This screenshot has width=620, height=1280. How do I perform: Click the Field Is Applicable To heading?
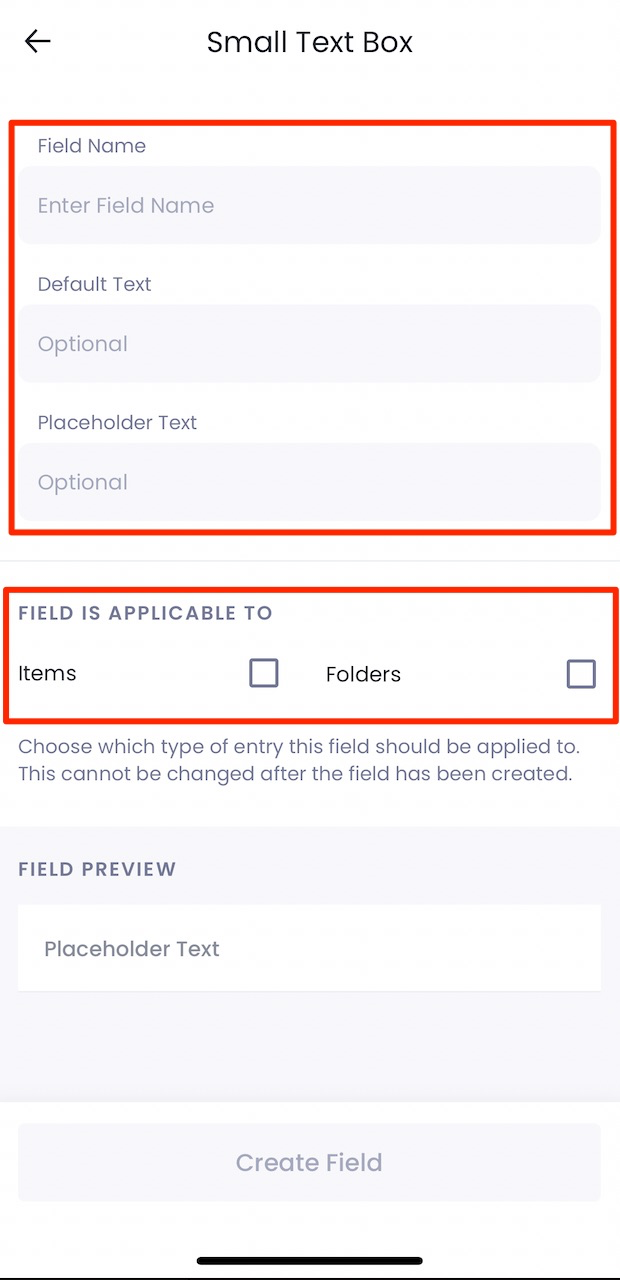(145, 613)
